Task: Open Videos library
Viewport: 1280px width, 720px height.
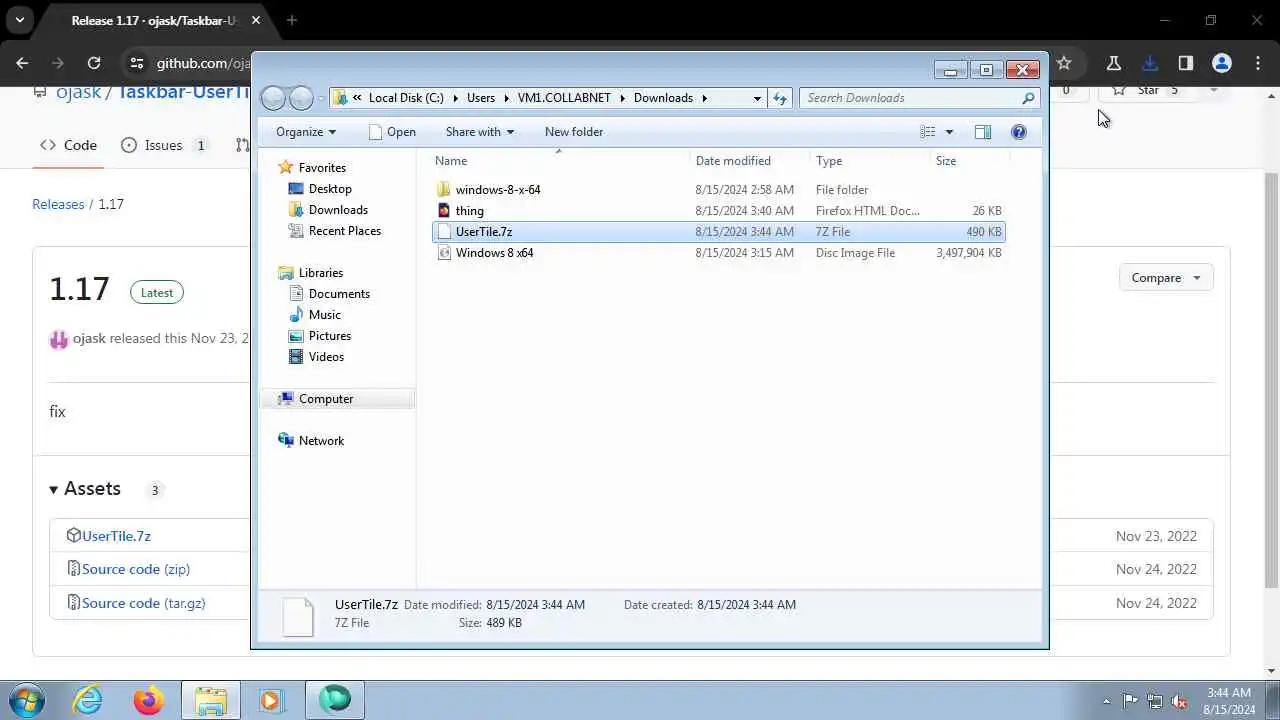Action: pos(326,357)
